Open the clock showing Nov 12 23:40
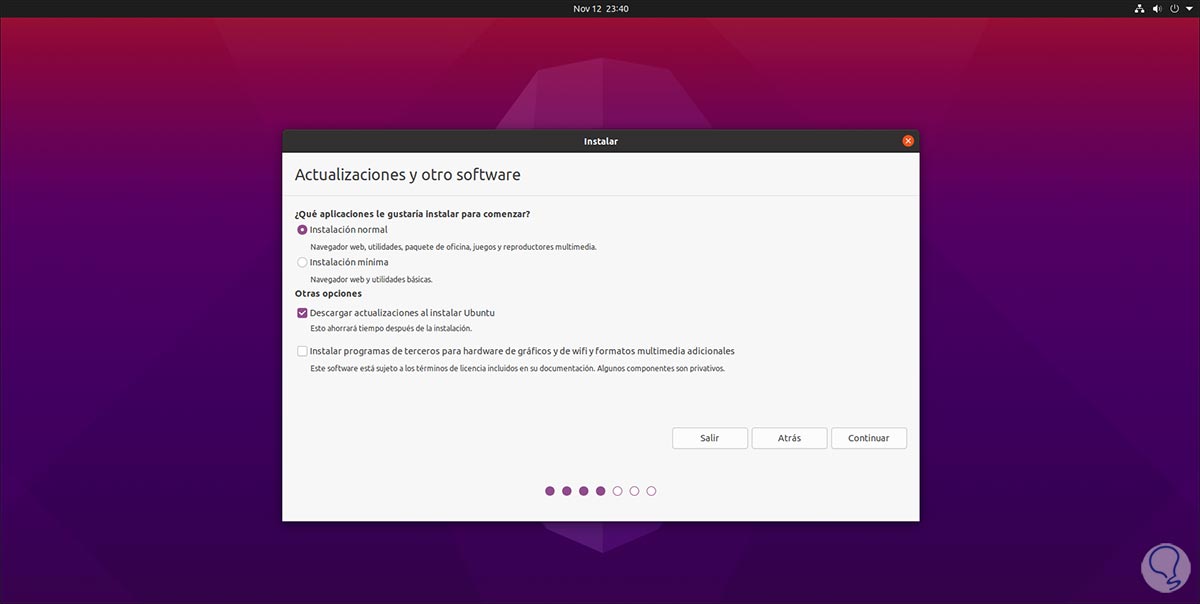The height and width of the screenshot is (604, 1200). (600, 8)
